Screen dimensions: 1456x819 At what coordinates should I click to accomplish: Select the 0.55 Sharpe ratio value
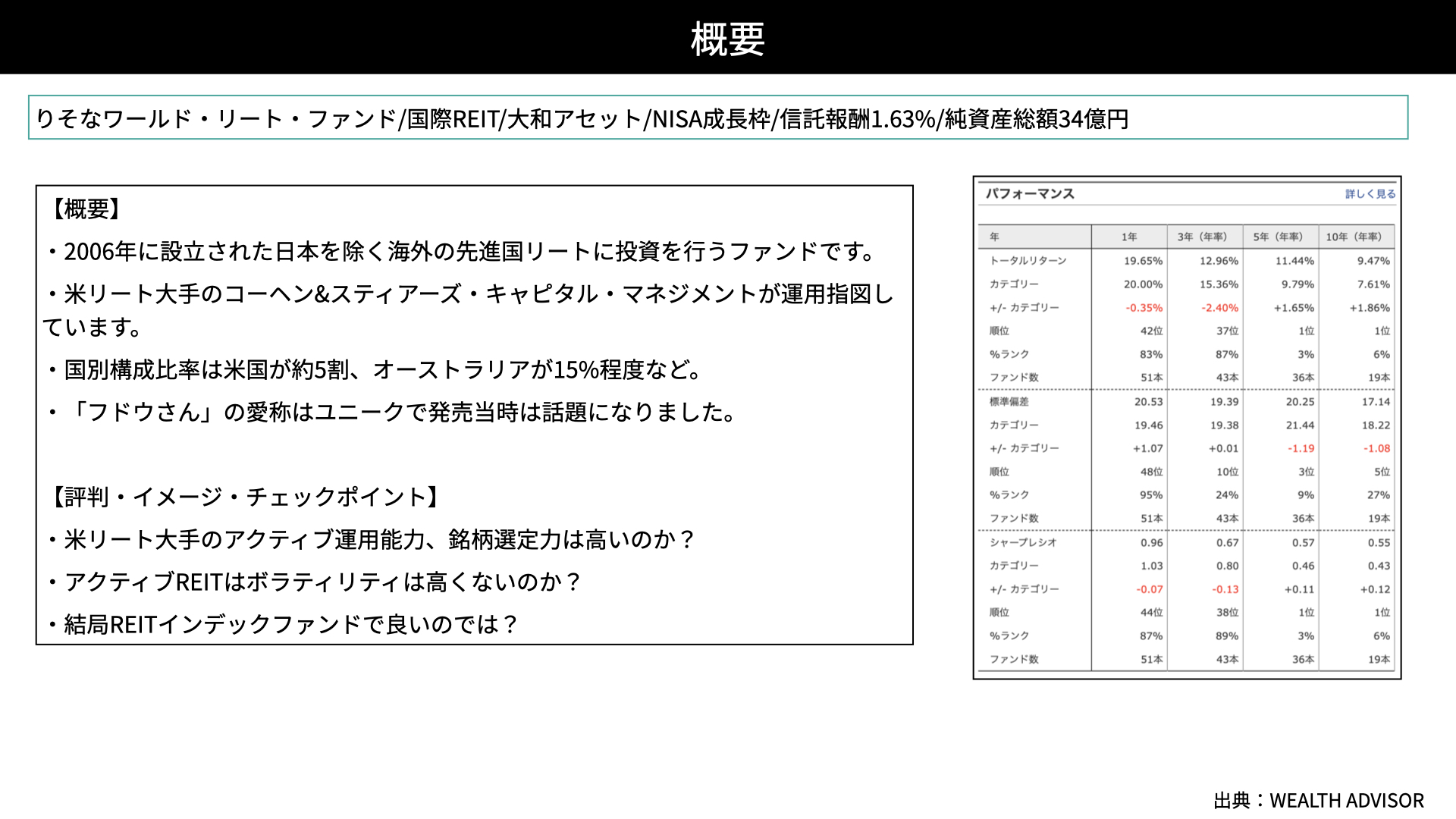pos(1379,543)
